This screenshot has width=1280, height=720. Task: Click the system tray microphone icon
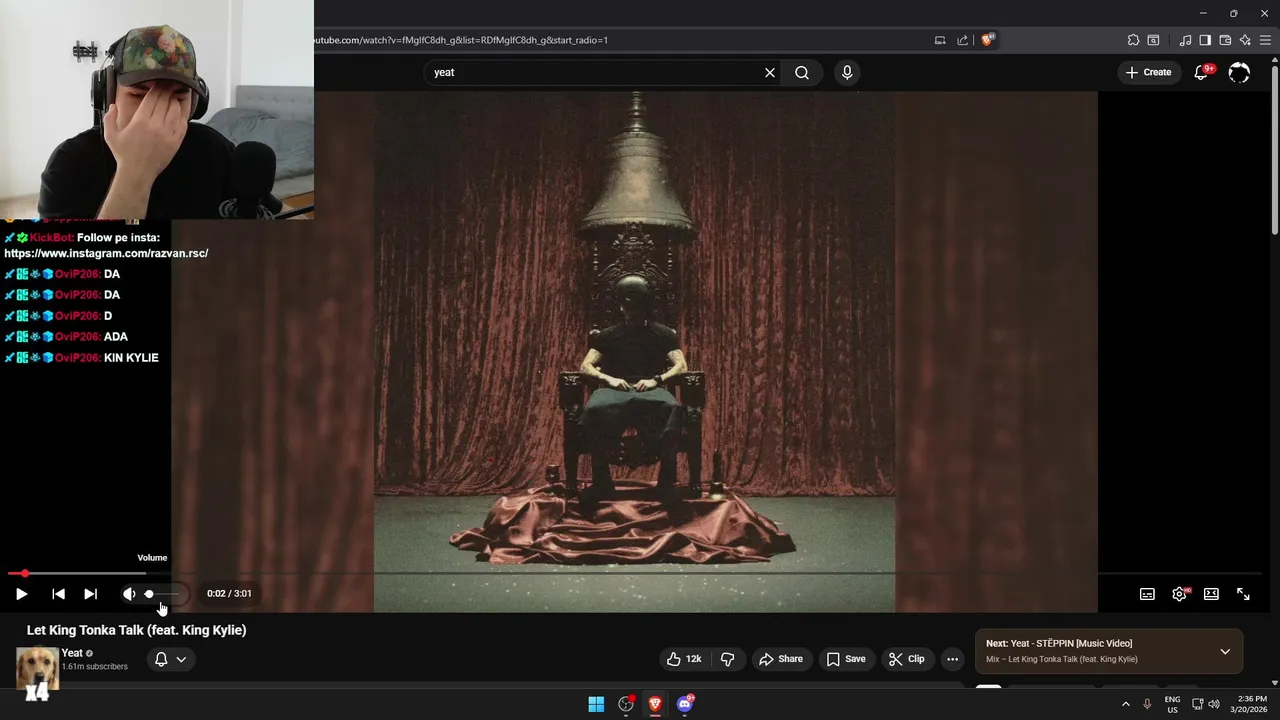(1147, 704)
